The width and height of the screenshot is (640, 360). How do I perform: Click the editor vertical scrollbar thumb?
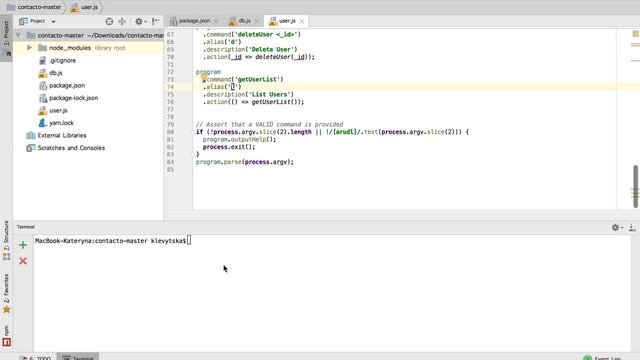(636, 186)
